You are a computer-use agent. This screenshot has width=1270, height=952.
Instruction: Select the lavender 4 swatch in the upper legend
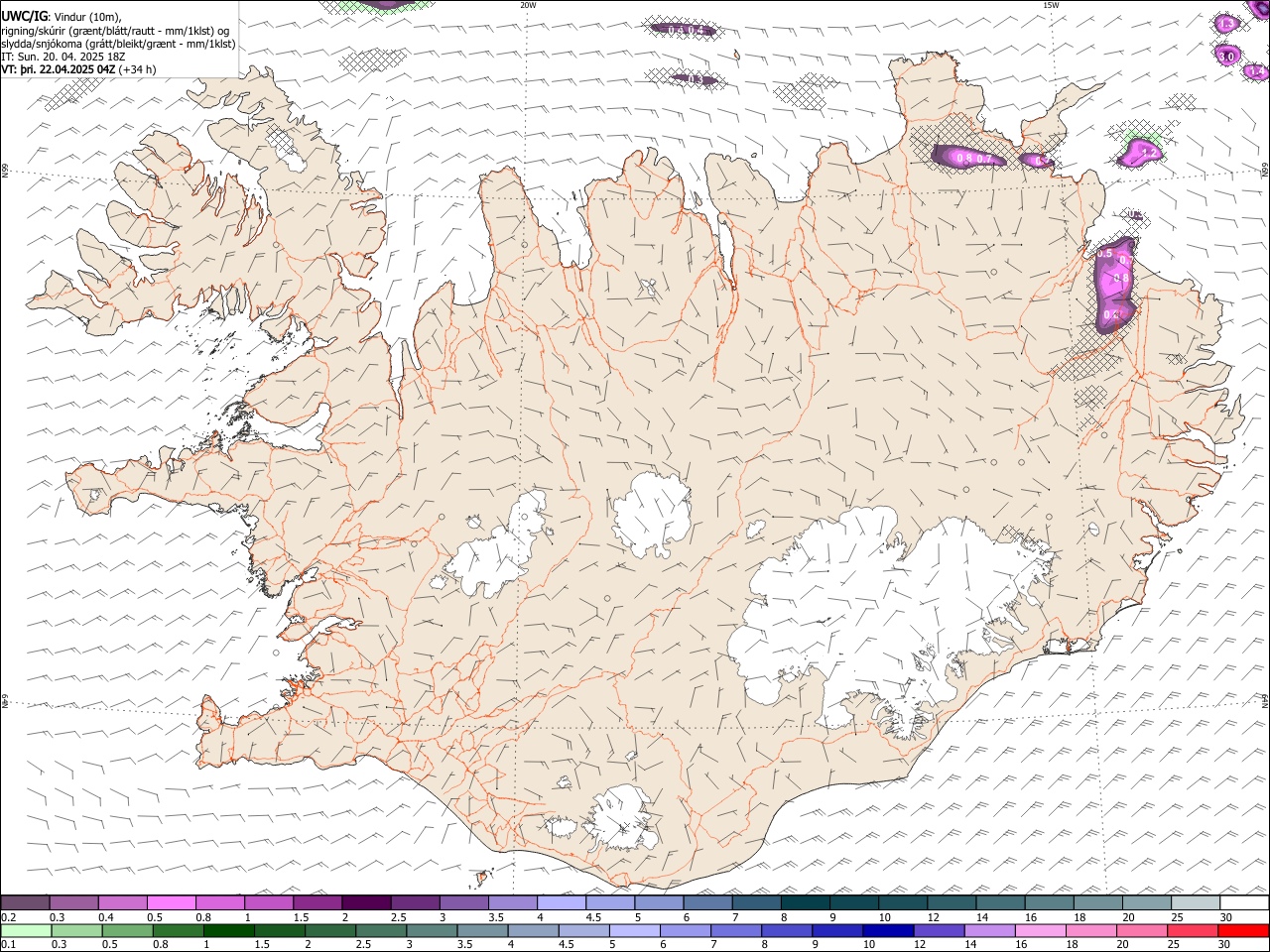coord(562,903)
